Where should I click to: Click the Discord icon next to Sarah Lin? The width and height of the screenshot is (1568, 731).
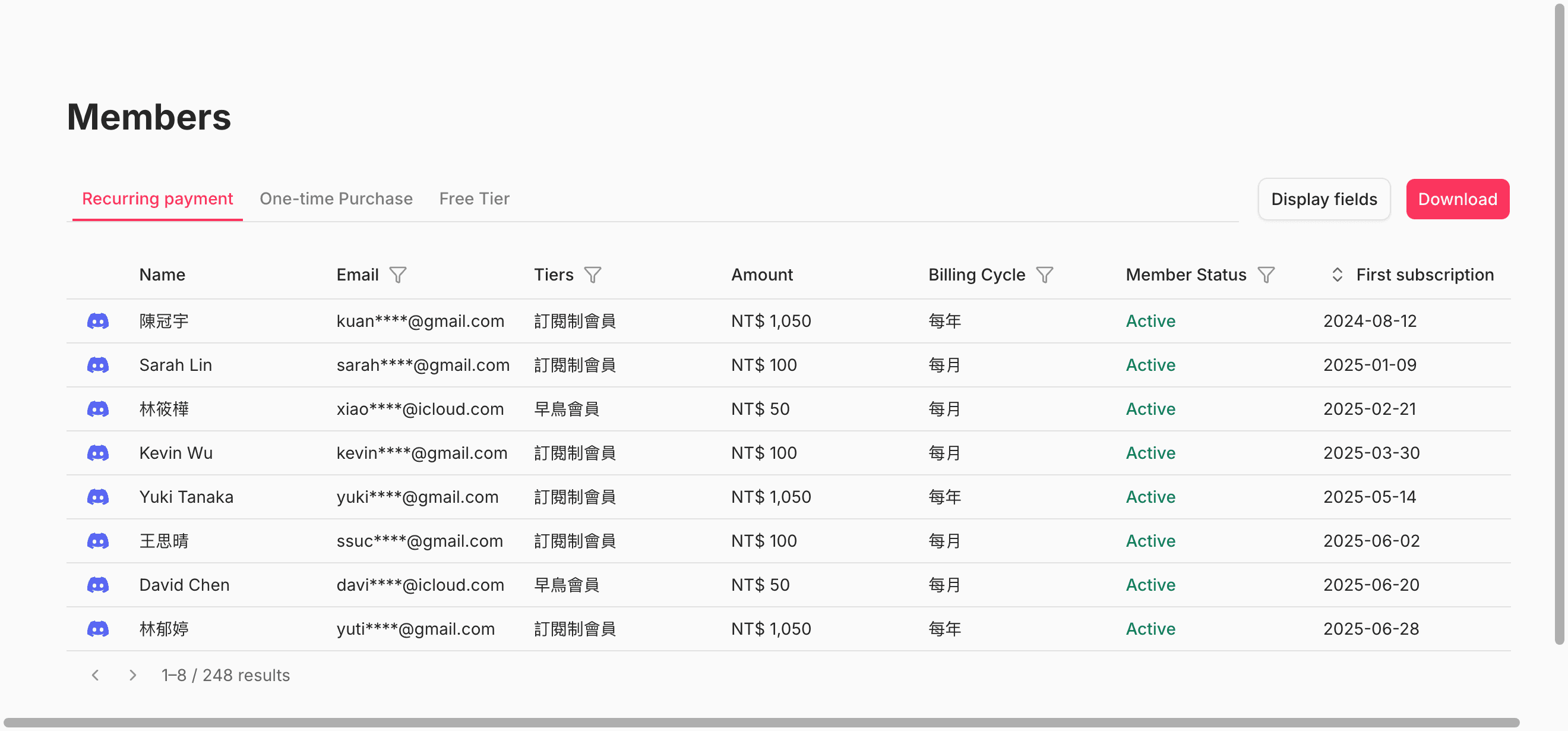pyautogui.click(x=97, y=365)
